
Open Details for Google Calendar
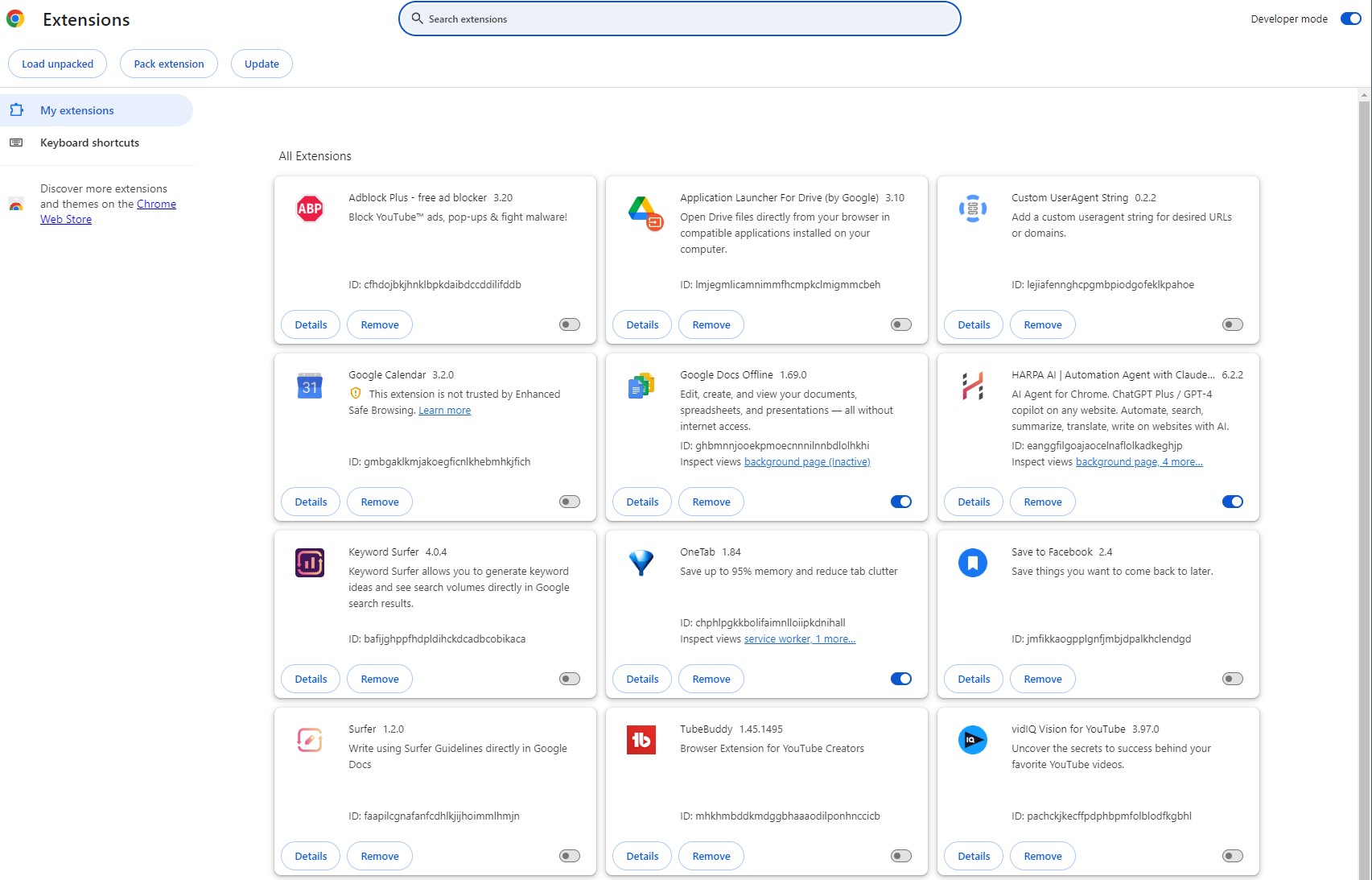(x=311, y=502)
